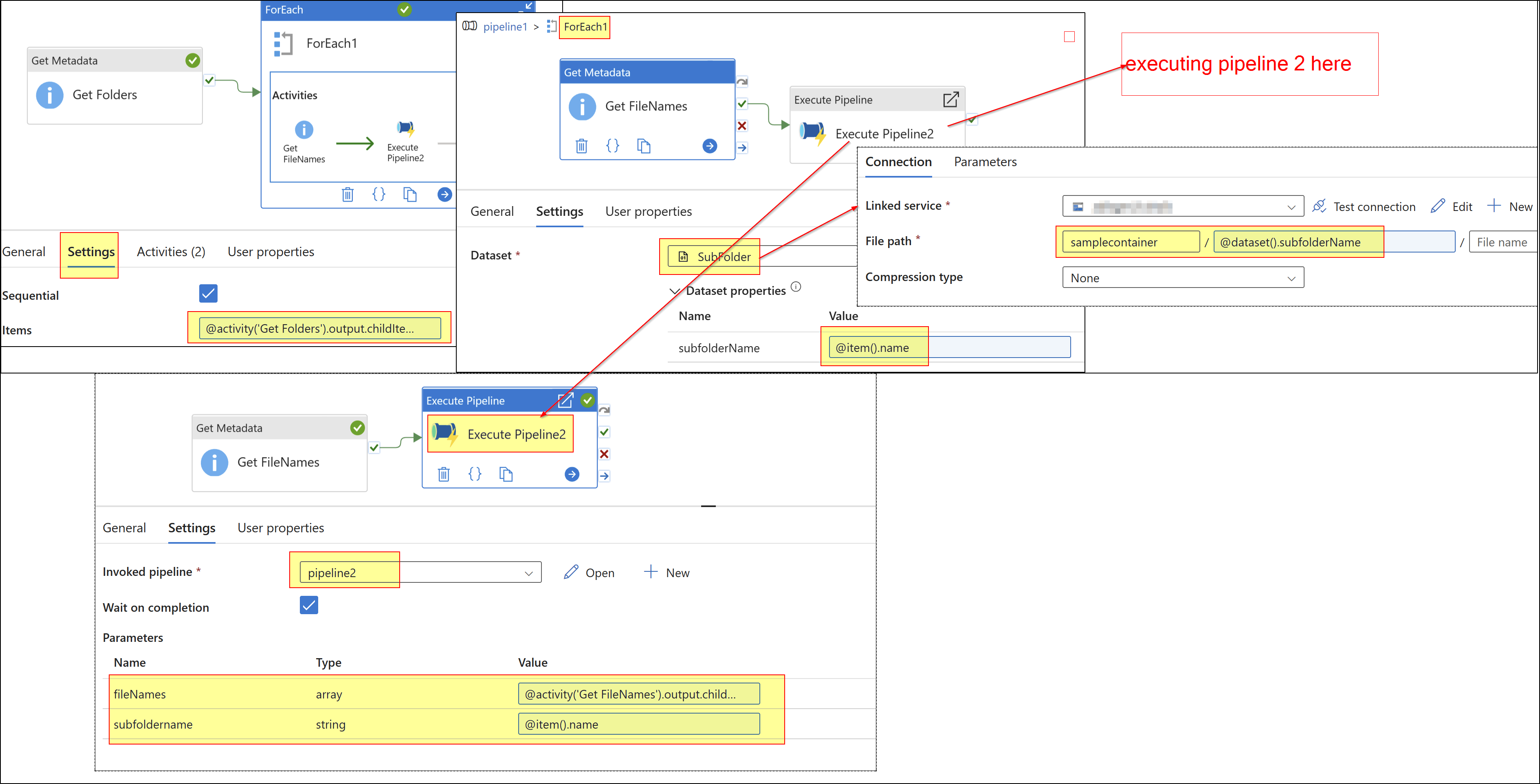This screenshot has width=1540, height=784.
Task: Open the code braces icon on Execute Pipeline
Action: click(x=475, y=474)
